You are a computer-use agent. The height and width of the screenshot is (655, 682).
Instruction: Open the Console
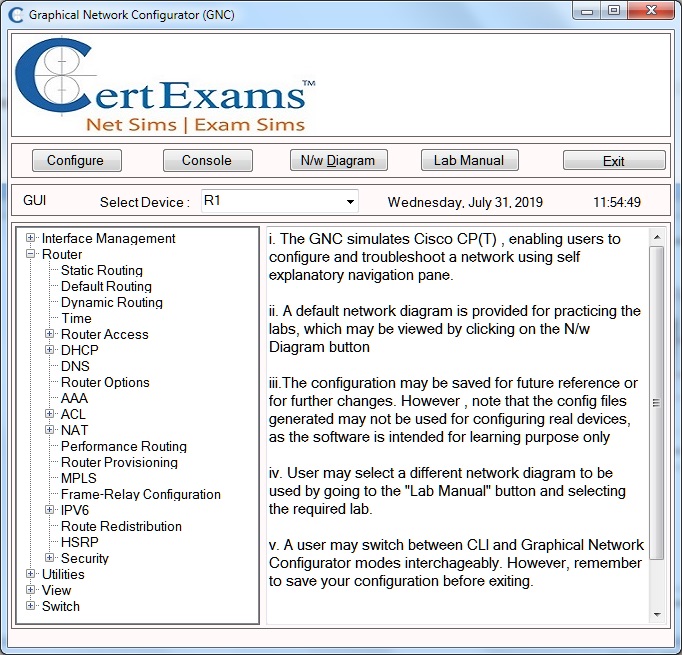pyautogui.click(x=207, y=160)
